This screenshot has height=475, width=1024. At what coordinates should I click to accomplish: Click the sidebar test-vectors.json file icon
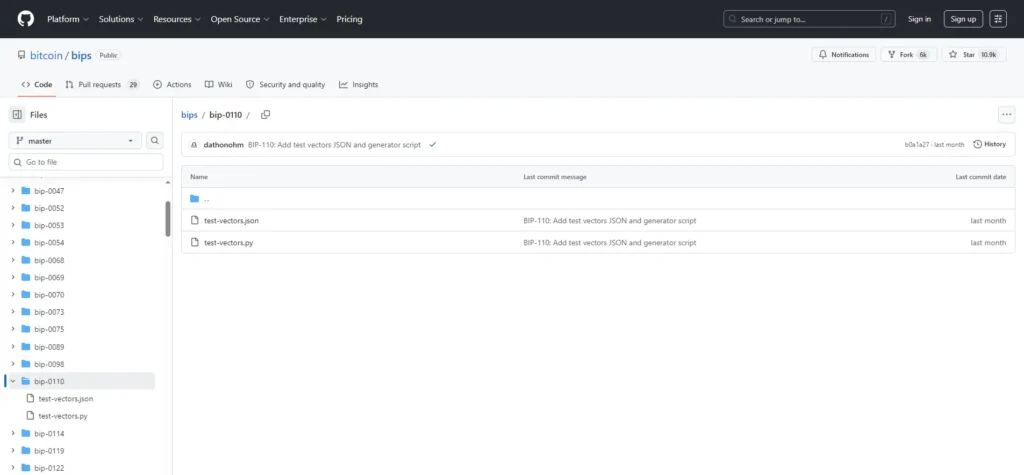(29, 399)
